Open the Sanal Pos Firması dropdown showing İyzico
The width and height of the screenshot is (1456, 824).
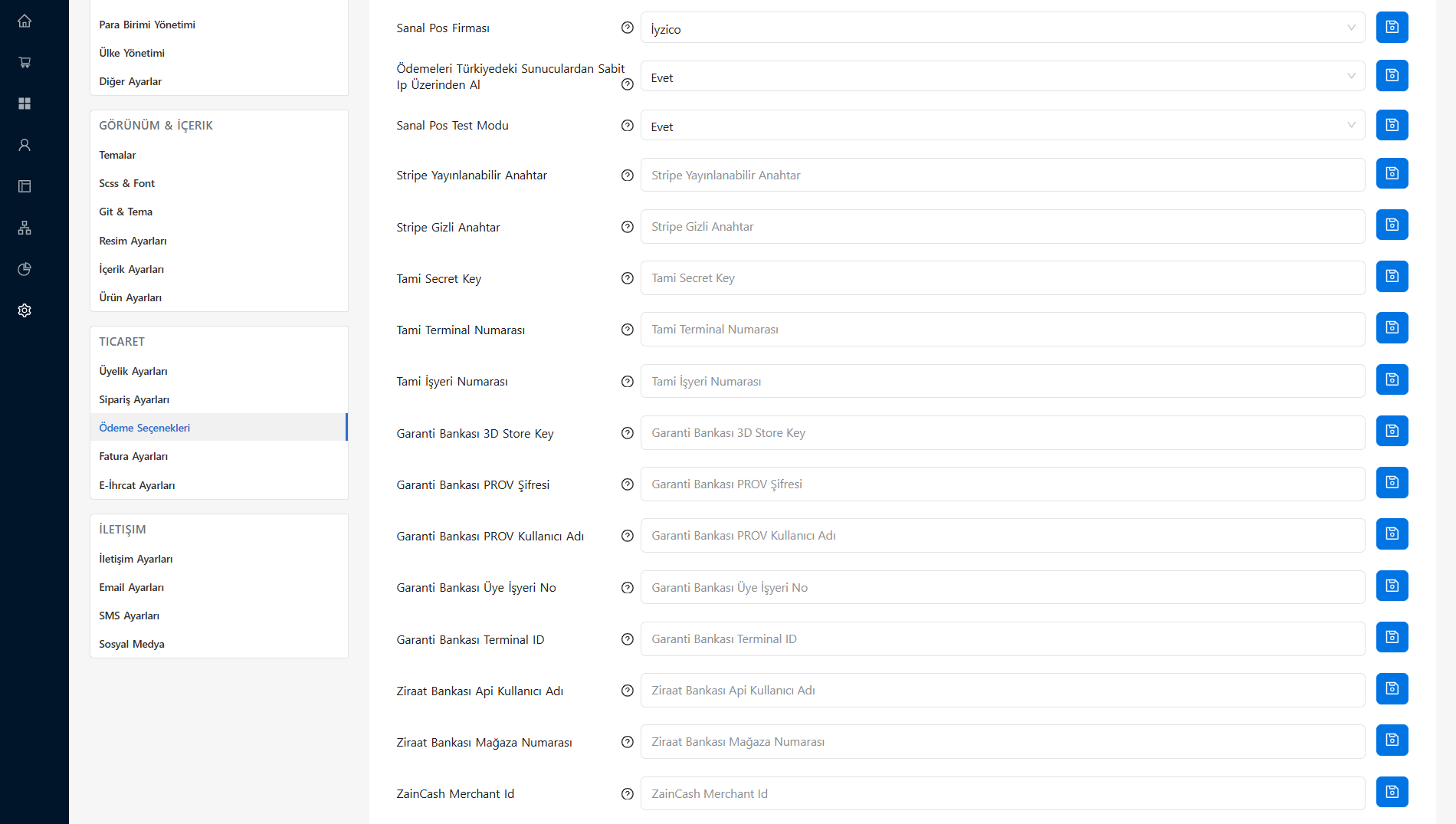(1002, 28)
